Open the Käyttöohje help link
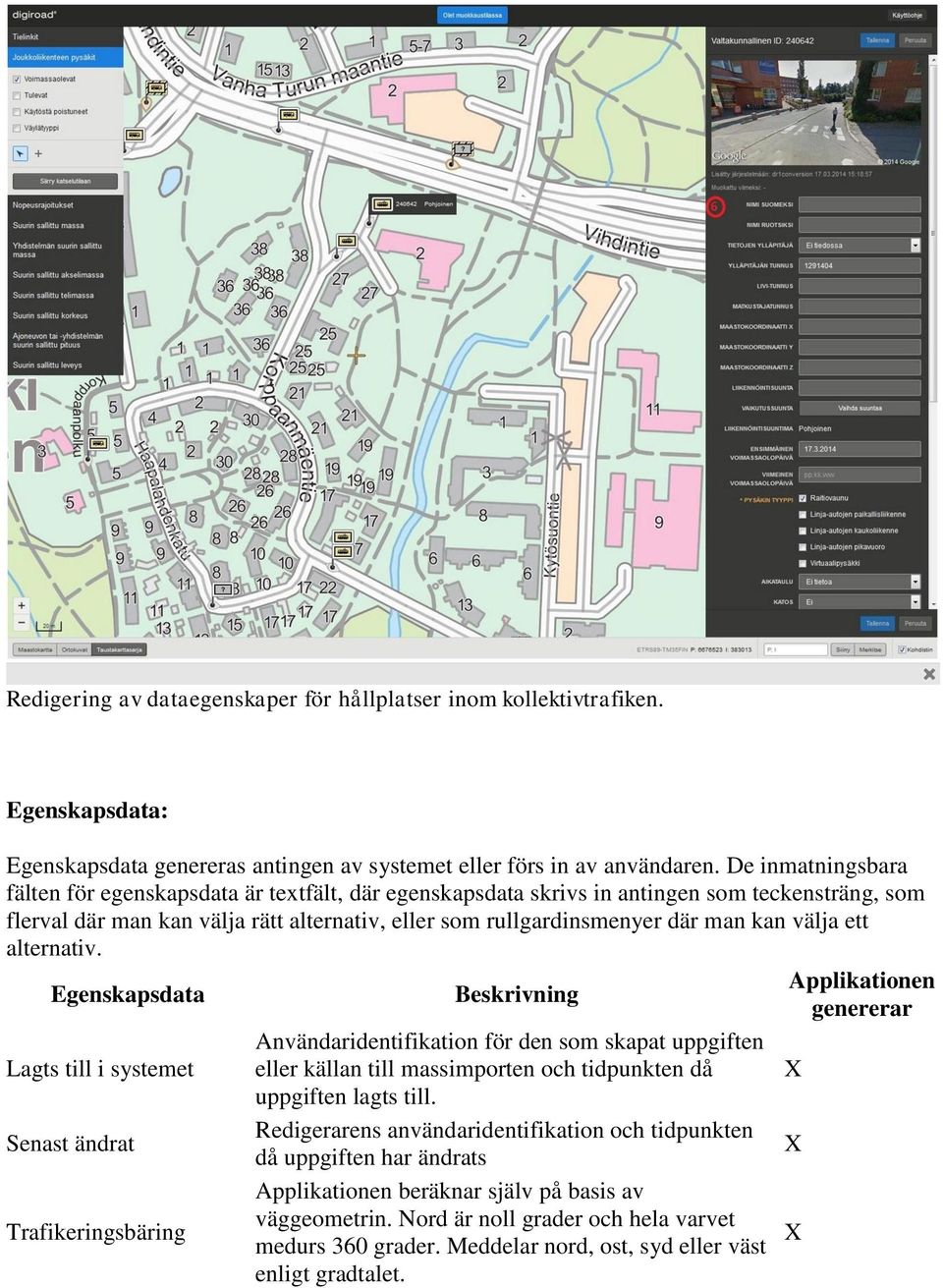This screenshot has width=943, height=1288. tap(907, 16)
